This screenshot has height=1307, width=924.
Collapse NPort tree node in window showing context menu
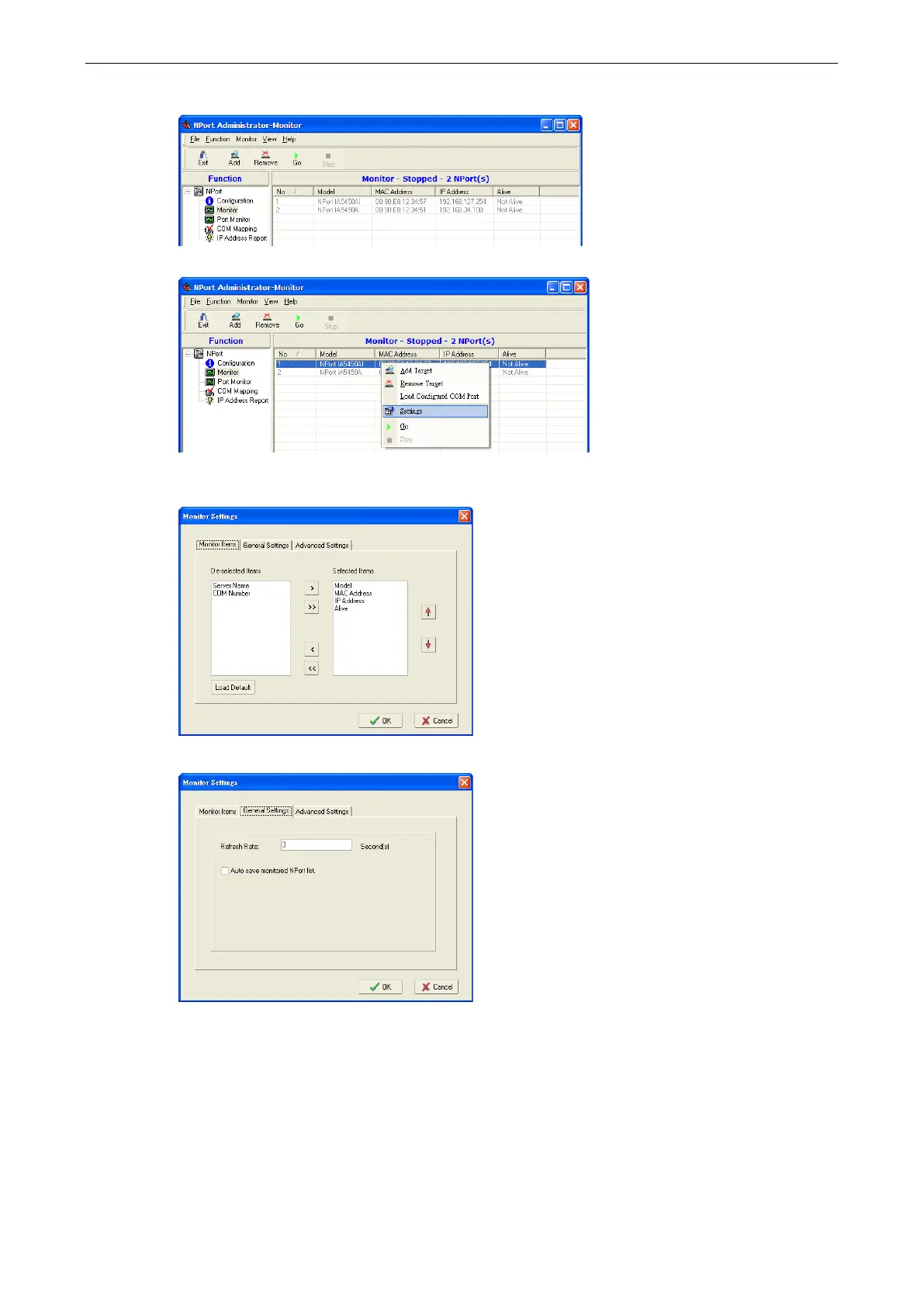point(189,353)
